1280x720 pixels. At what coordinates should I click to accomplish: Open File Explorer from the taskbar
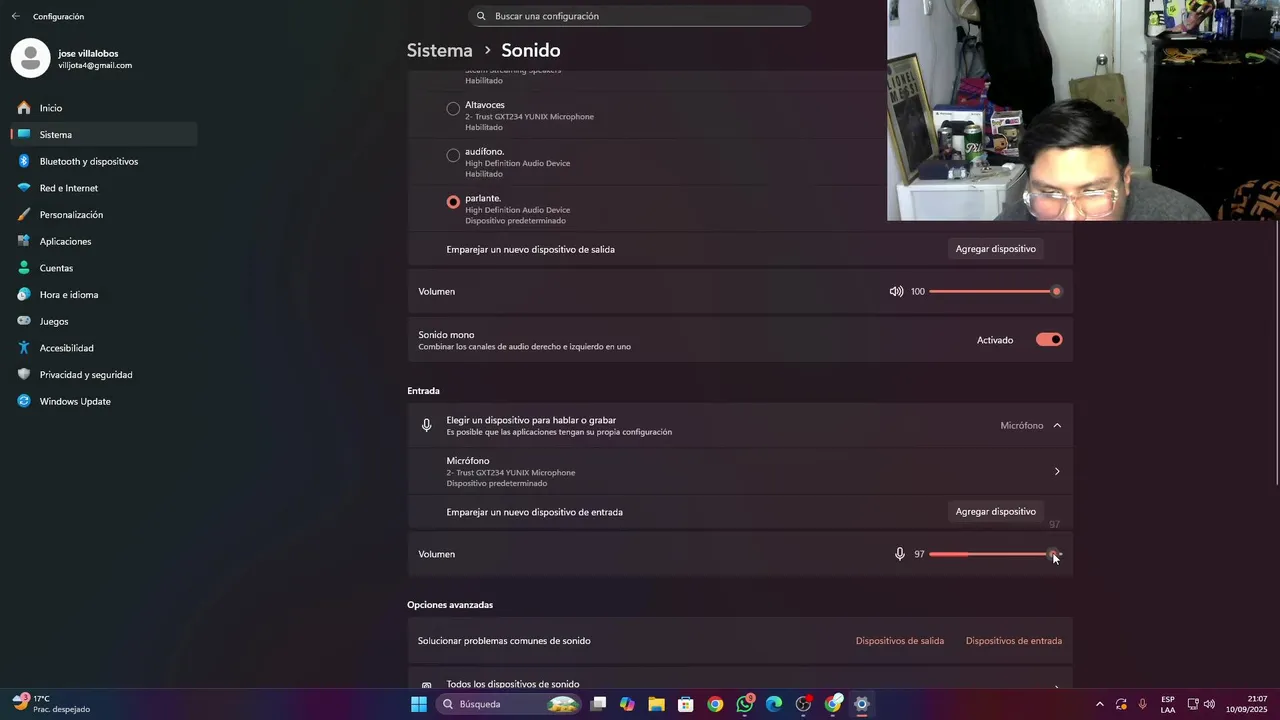pos(656,704)
